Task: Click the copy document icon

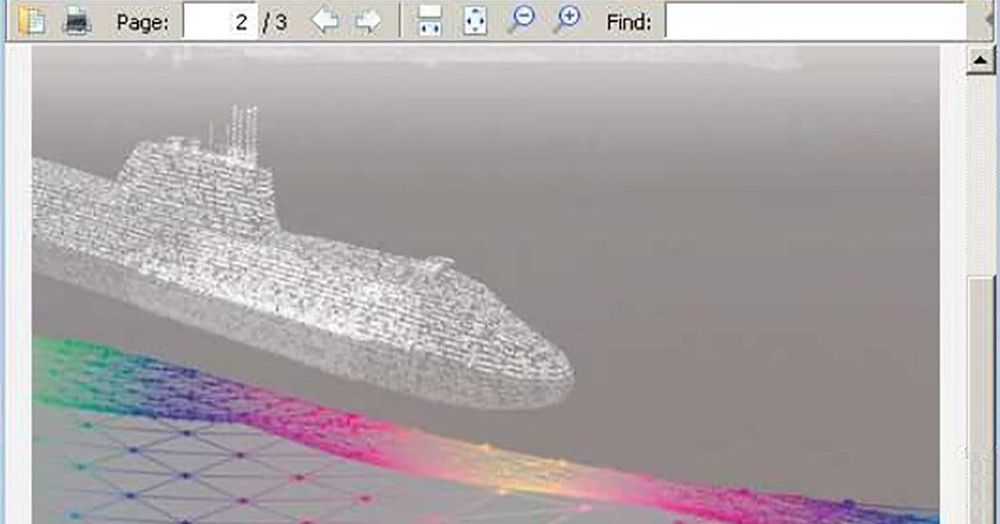Action: (32, 21)
